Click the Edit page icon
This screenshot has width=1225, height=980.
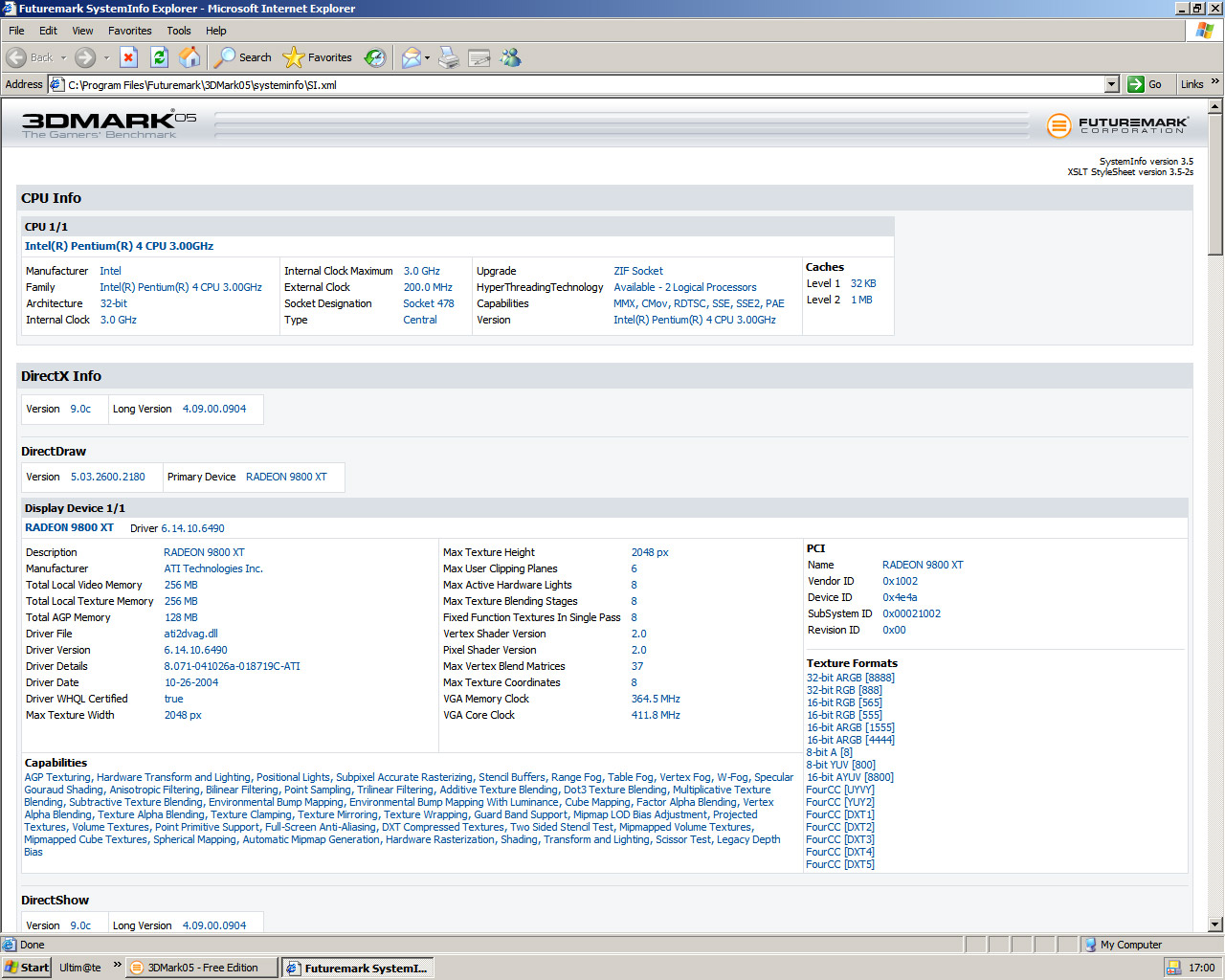coord(479,57)
